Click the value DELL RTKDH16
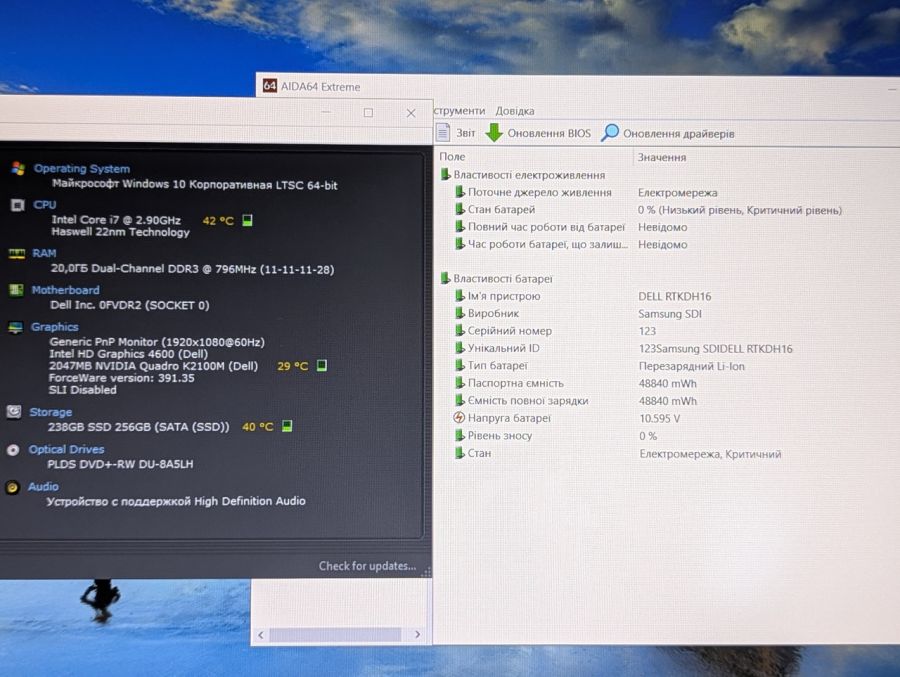 pyautogui.click(x=674, y=296)
